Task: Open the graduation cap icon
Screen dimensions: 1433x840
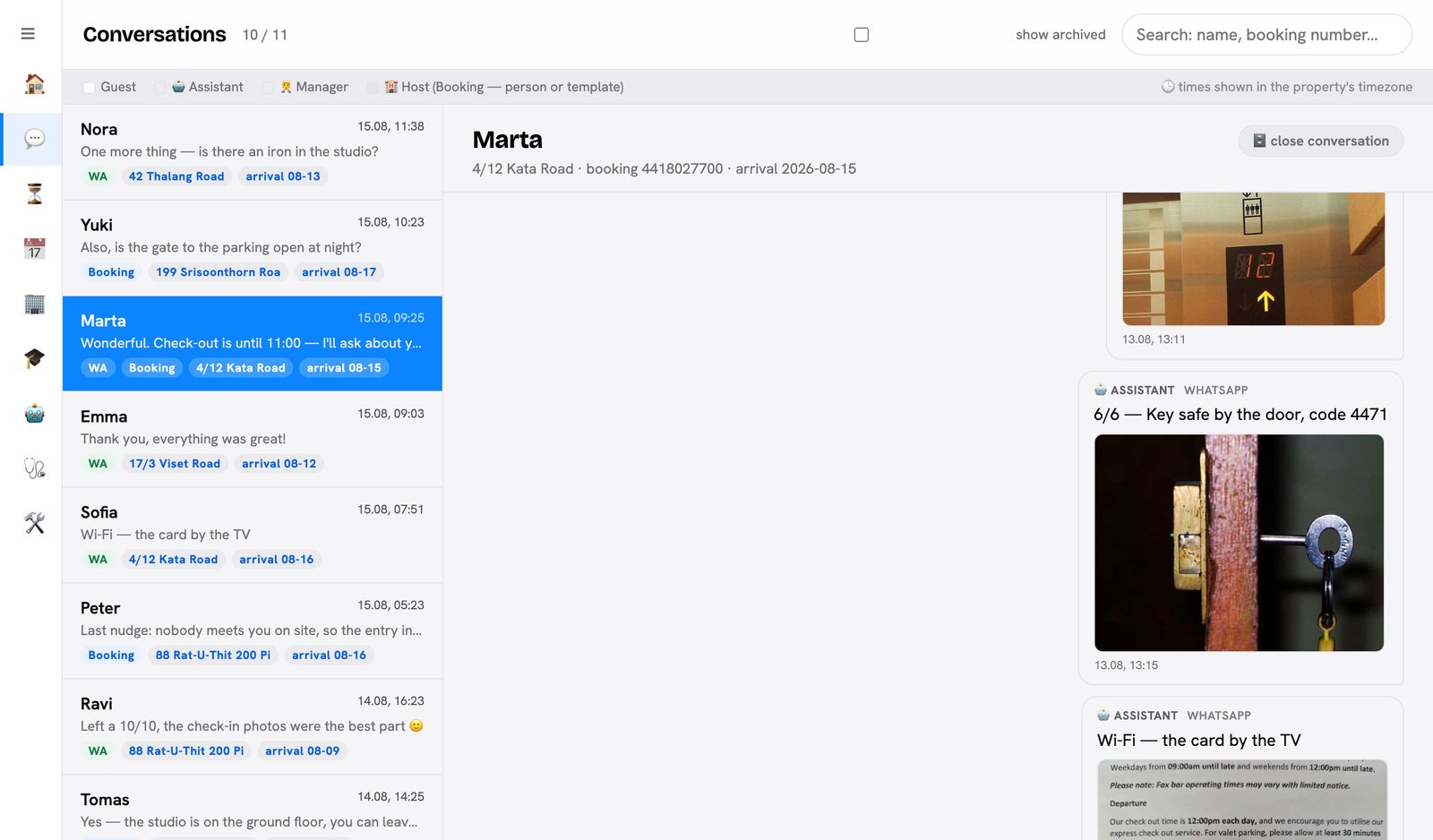Action: pos(34,358)
